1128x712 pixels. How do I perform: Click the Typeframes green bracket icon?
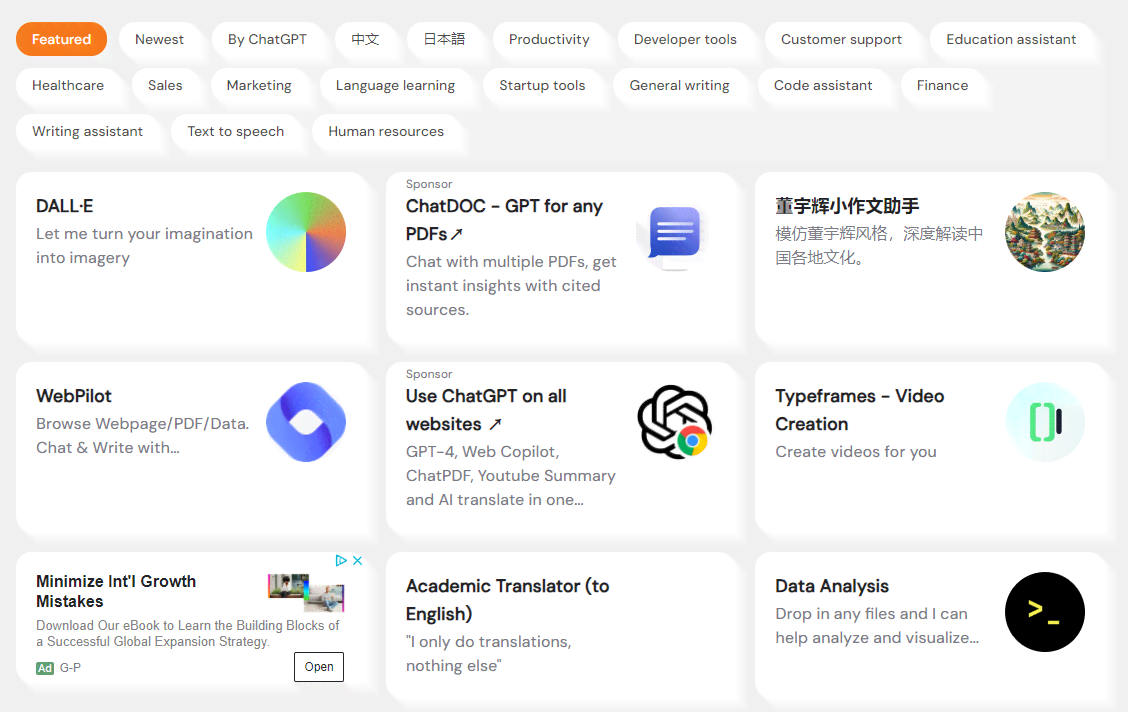tap(1045, 421)
